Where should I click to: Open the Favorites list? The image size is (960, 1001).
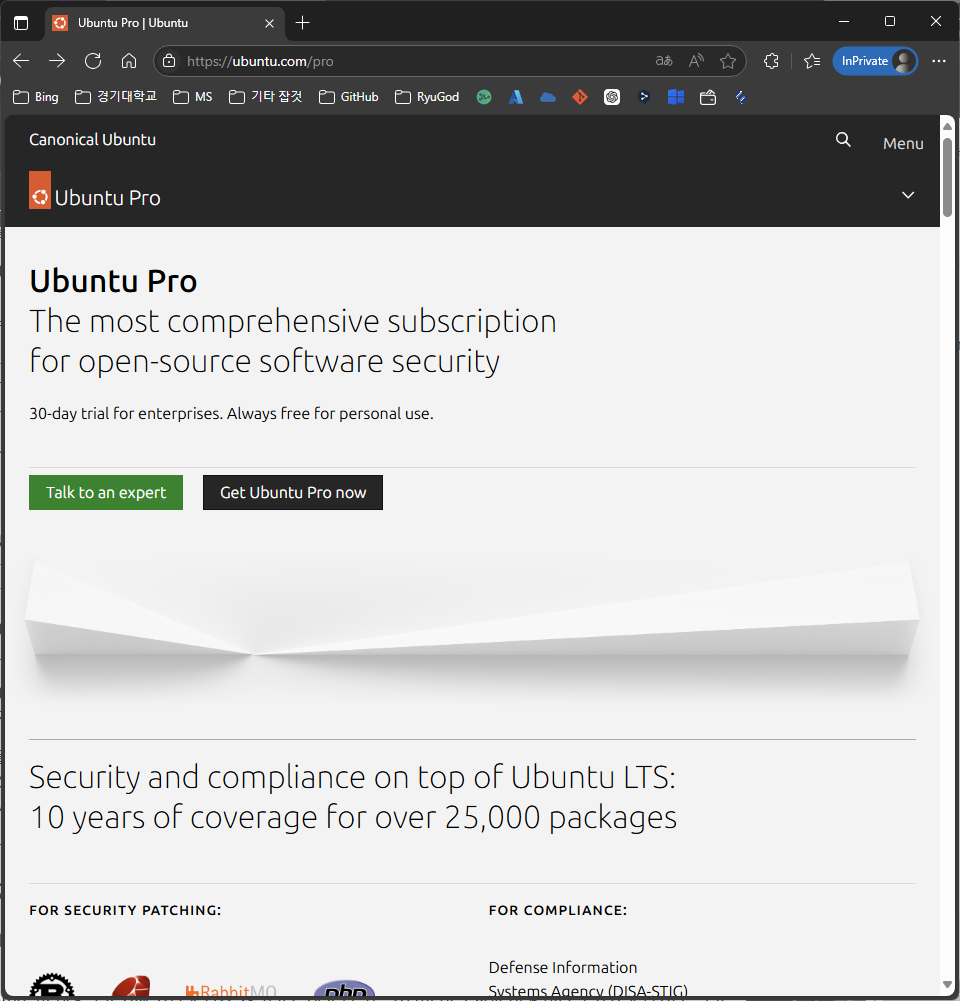coord(812,61)
